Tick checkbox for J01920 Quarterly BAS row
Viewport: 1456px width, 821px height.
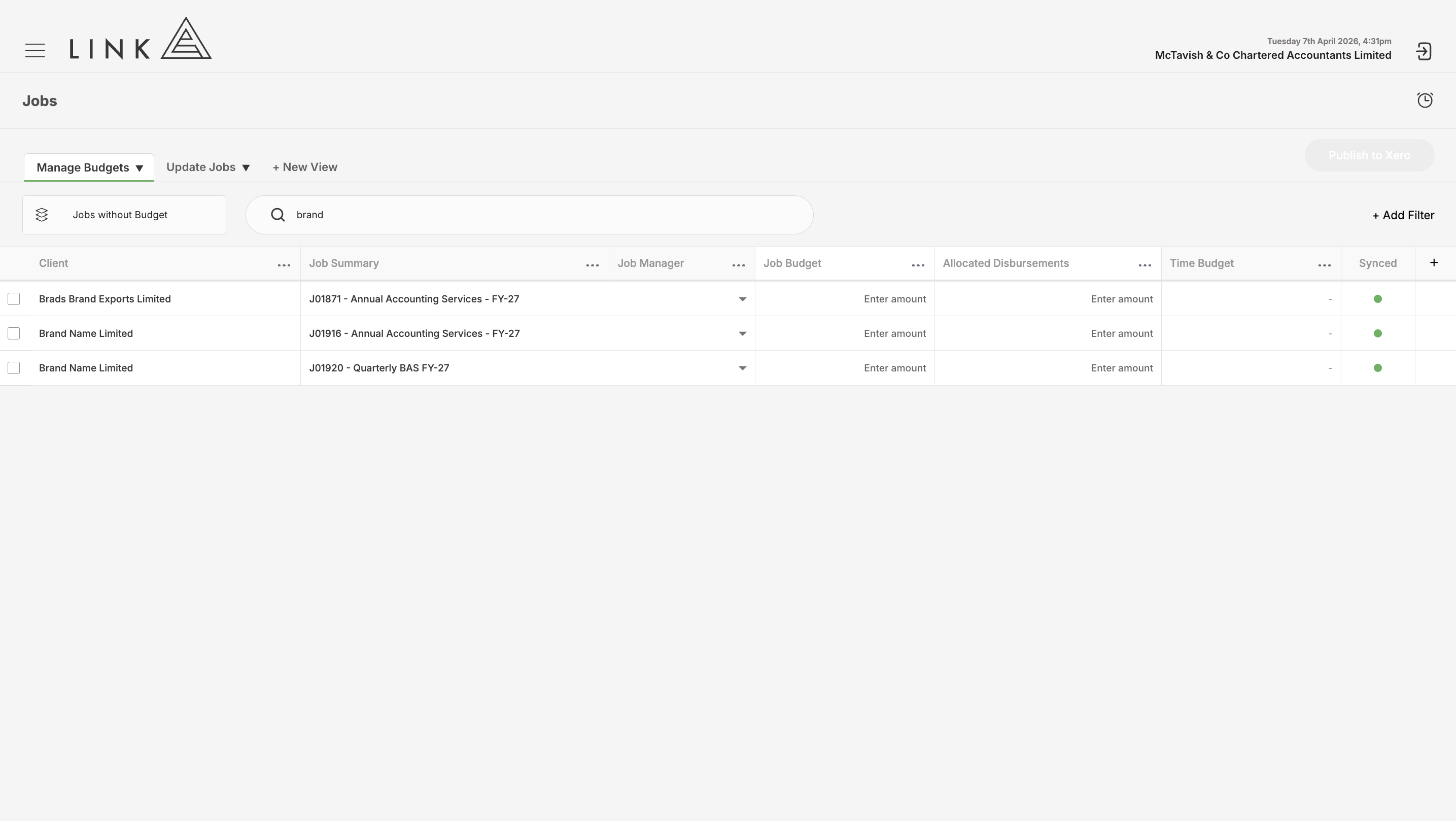(14, 368)
